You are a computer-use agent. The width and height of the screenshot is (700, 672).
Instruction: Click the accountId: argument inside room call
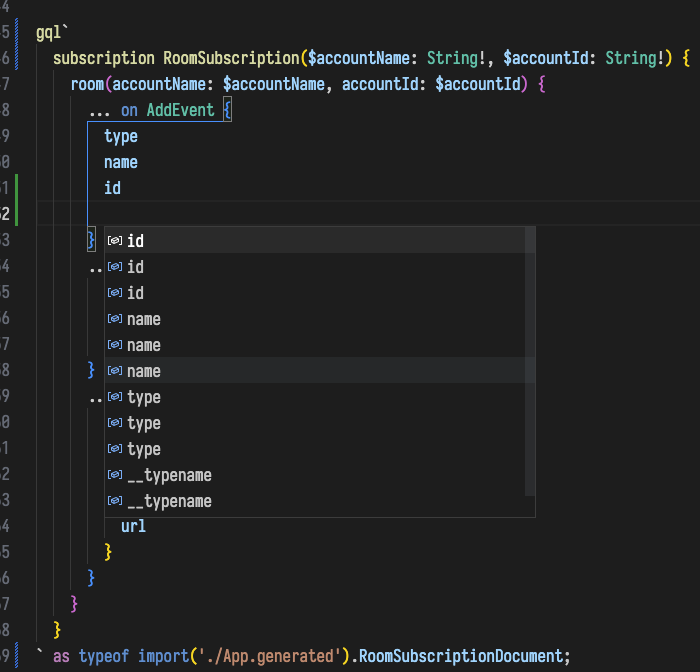tap(383, 84)
